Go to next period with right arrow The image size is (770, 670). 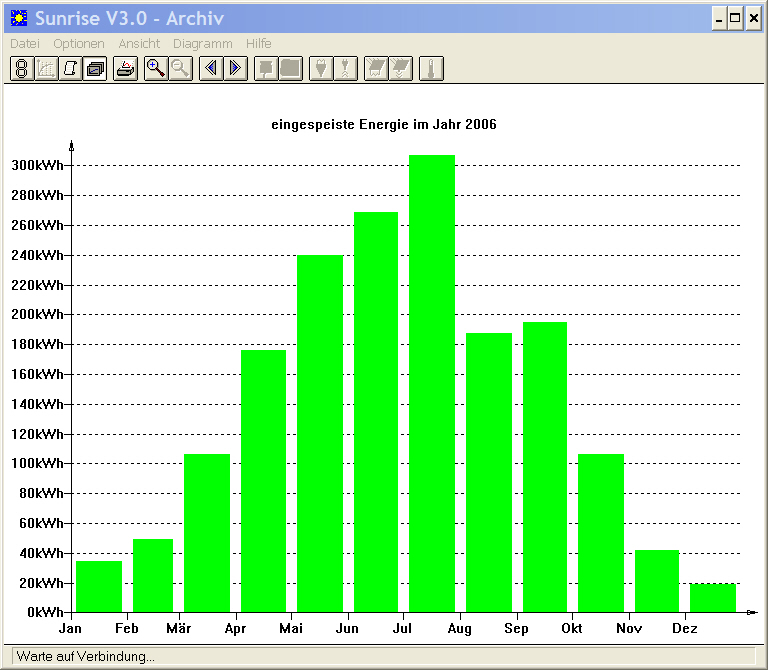(235, 68)
